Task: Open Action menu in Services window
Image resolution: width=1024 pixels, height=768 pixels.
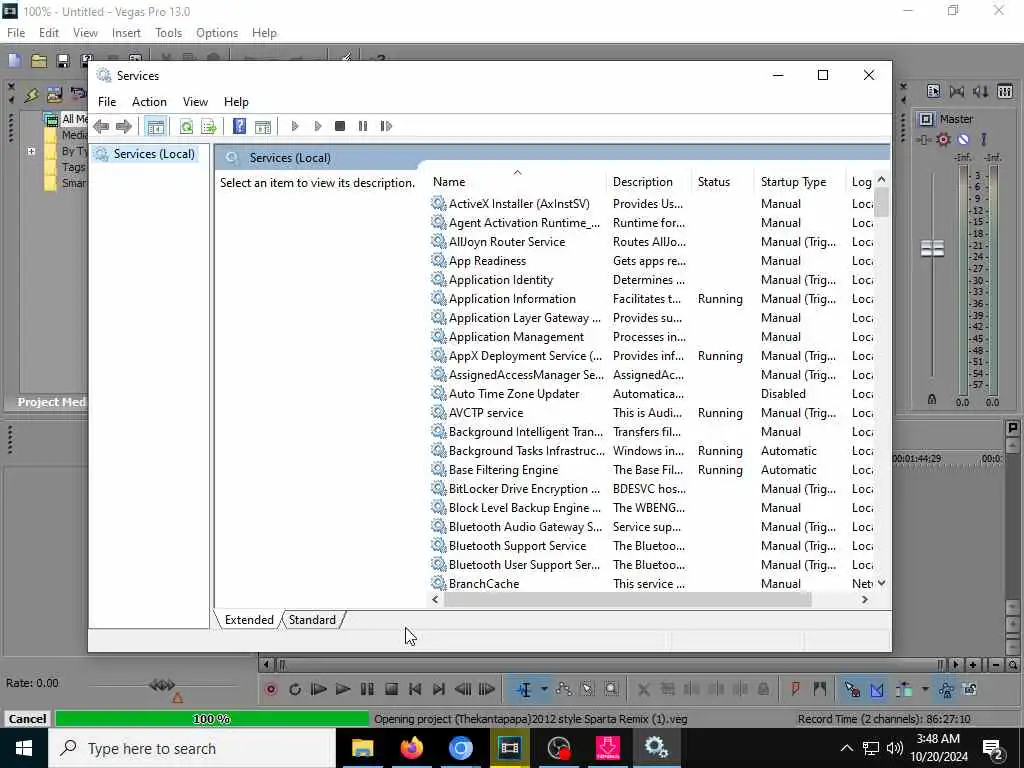Action: (149, 102)
